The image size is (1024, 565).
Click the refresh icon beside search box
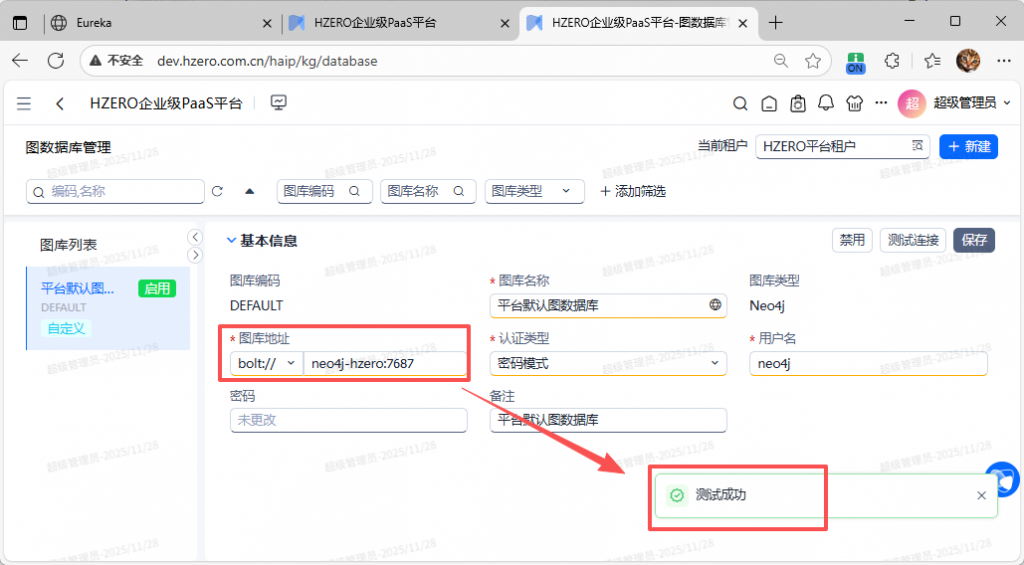coord(217,191)
